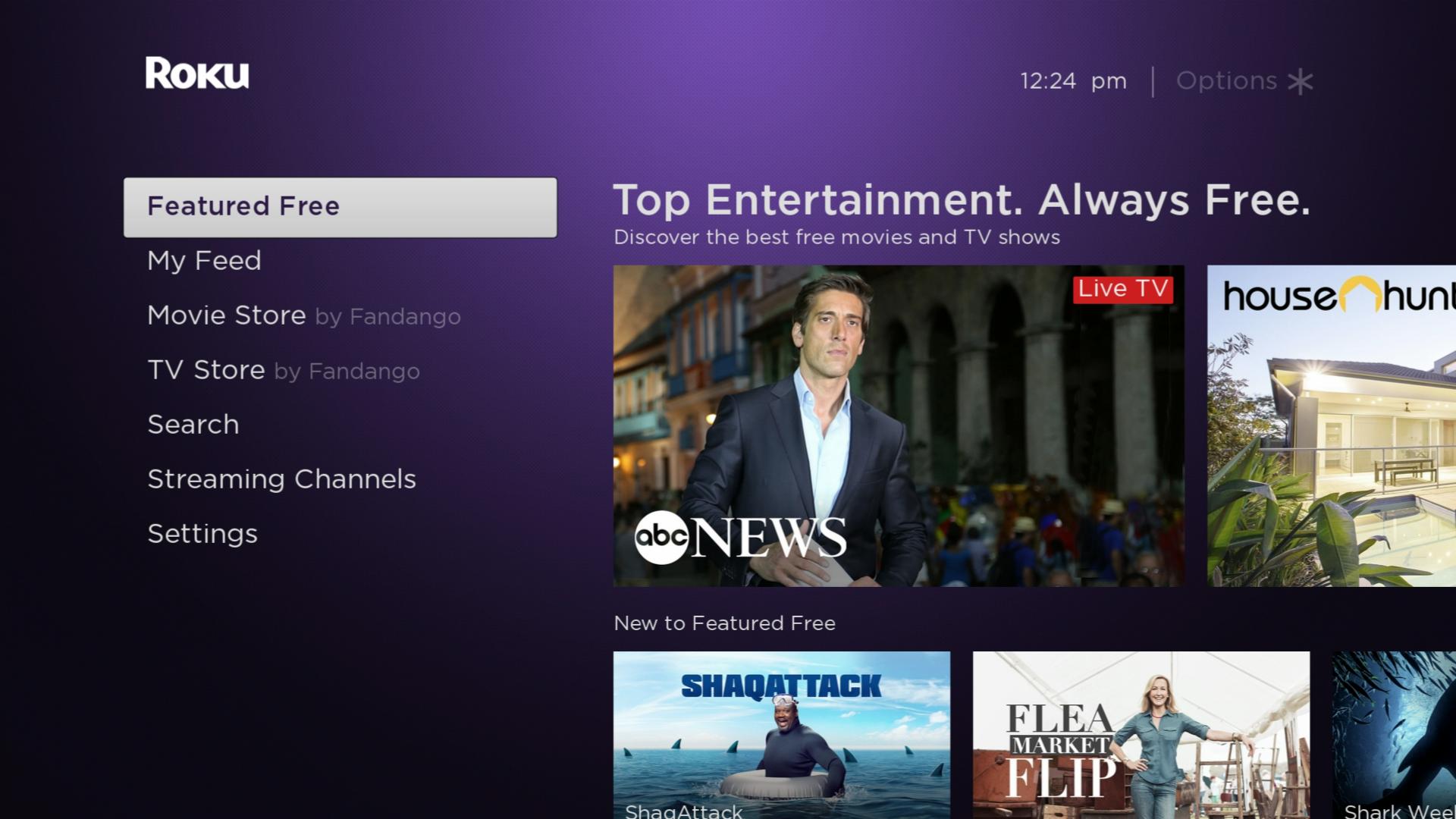Screen dimensions: 1456x819
Task: Select the ShaqAttack thumbnail
Action: tap(782, 735)
